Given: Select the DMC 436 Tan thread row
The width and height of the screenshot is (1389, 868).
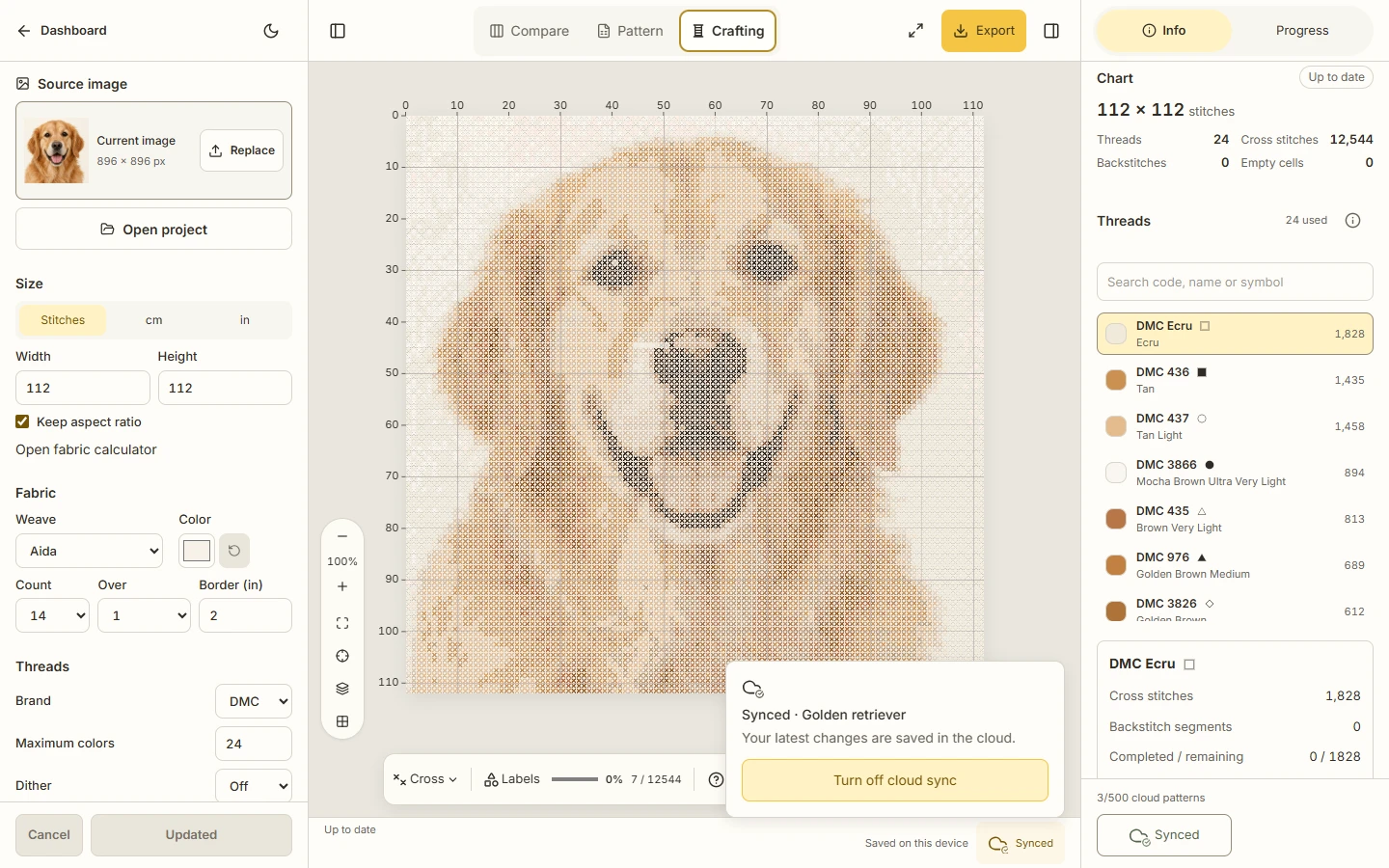Looking at the screenshot, I should 1235,380.
